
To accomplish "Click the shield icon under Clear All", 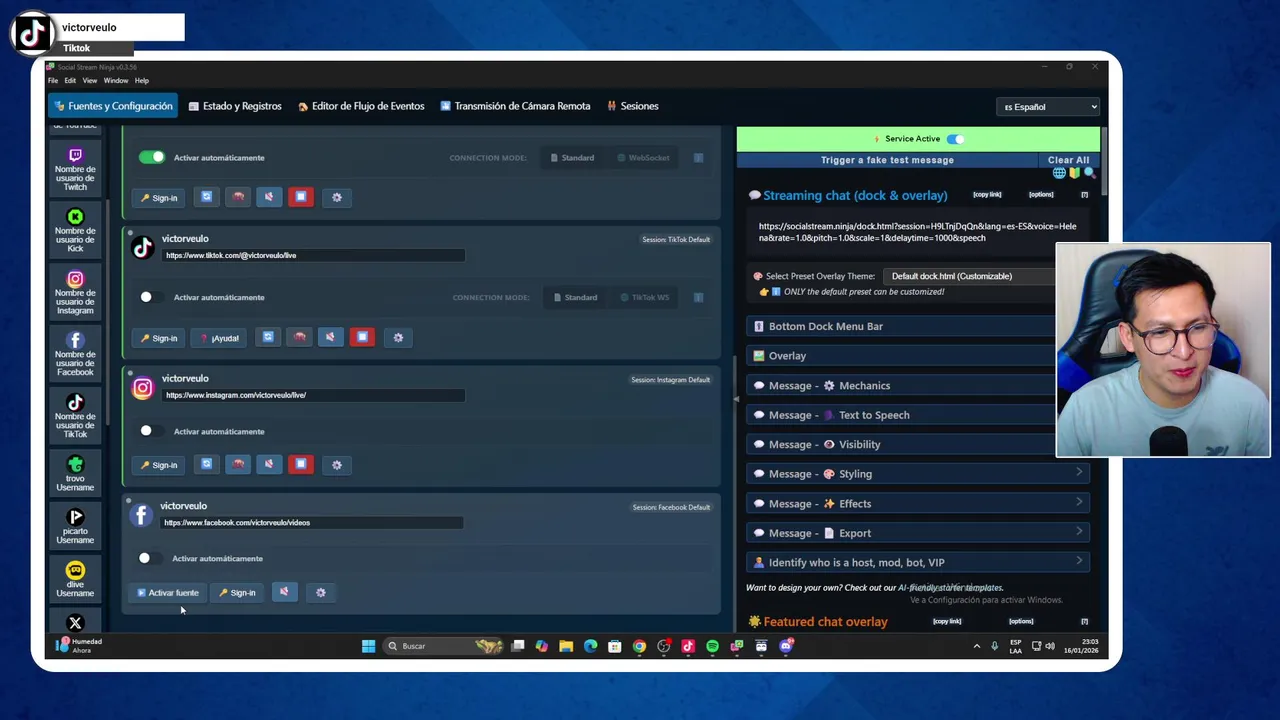I will pyautogui.click(x=1074, y=173).
